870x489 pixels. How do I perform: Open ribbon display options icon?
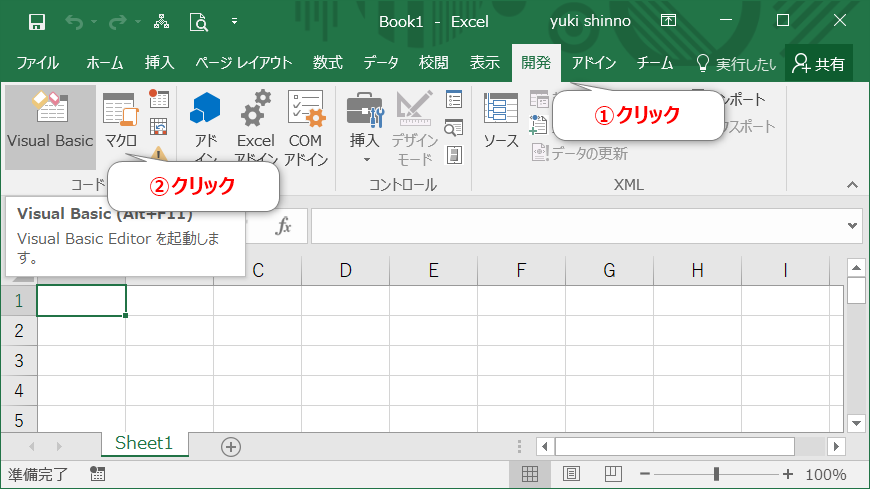668,21
